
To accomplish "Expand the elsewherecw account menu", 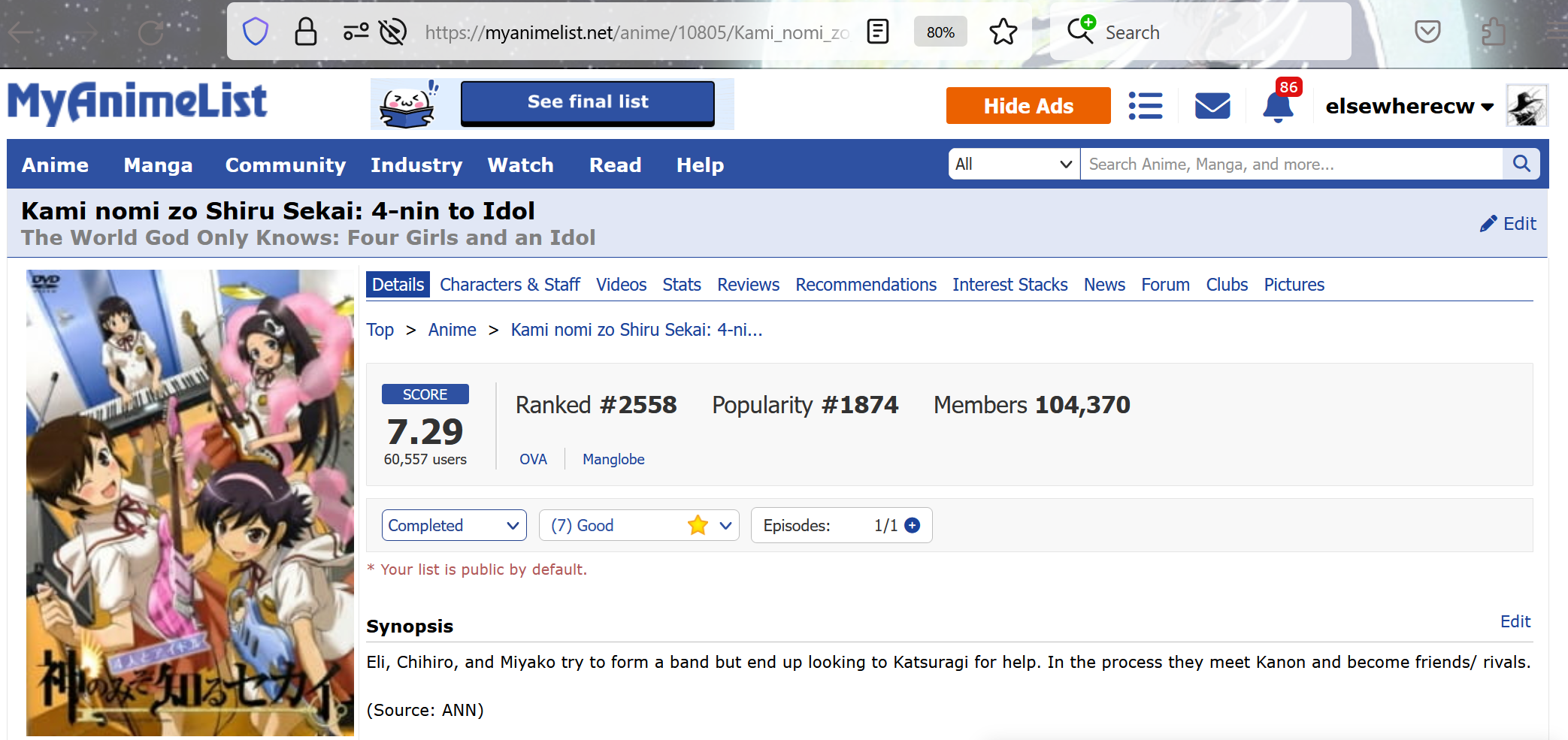I will tap(1409, 107).
